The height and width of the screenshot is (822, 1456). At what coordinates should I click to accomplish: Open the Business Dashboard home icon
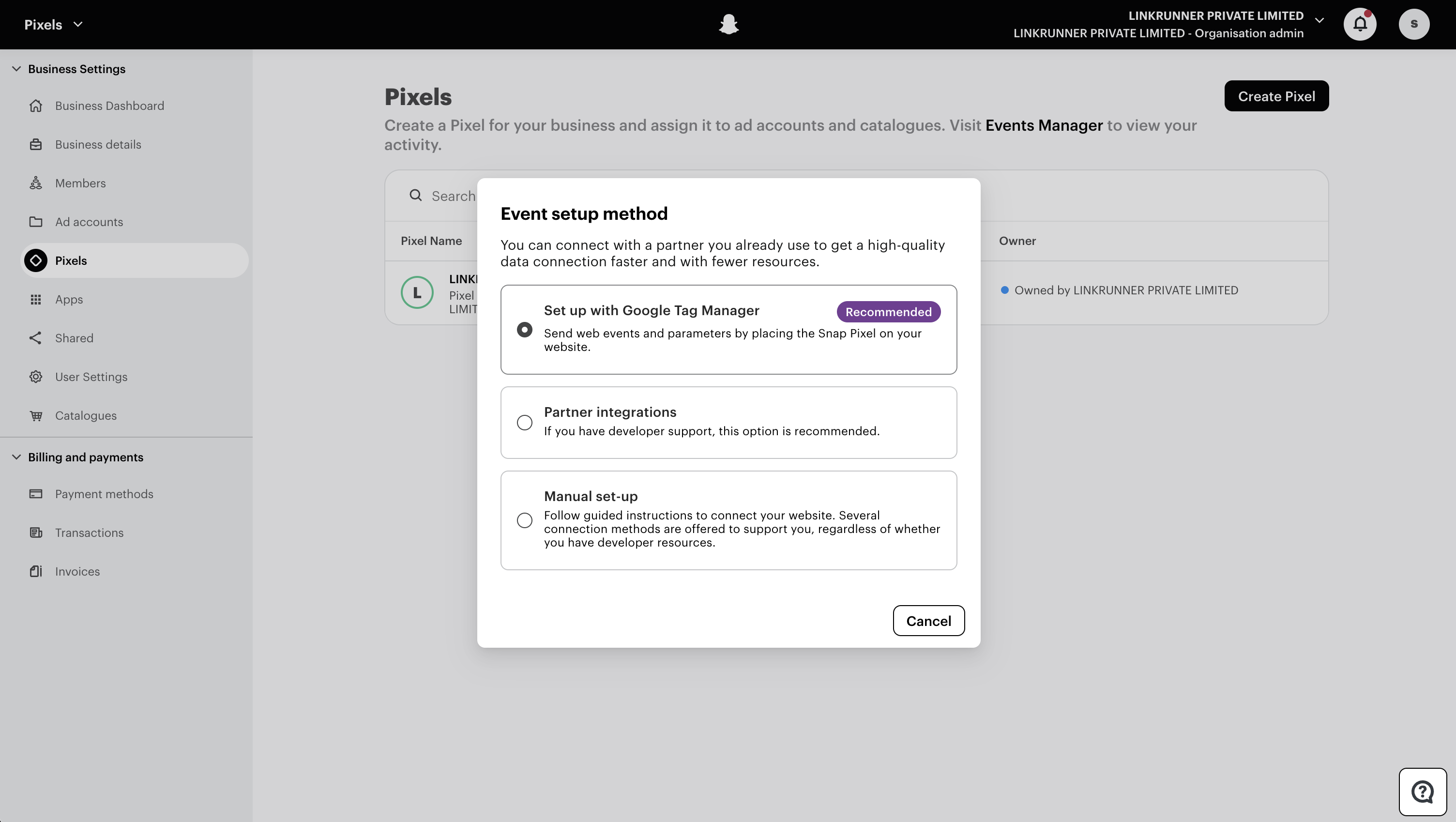(36, 106)
